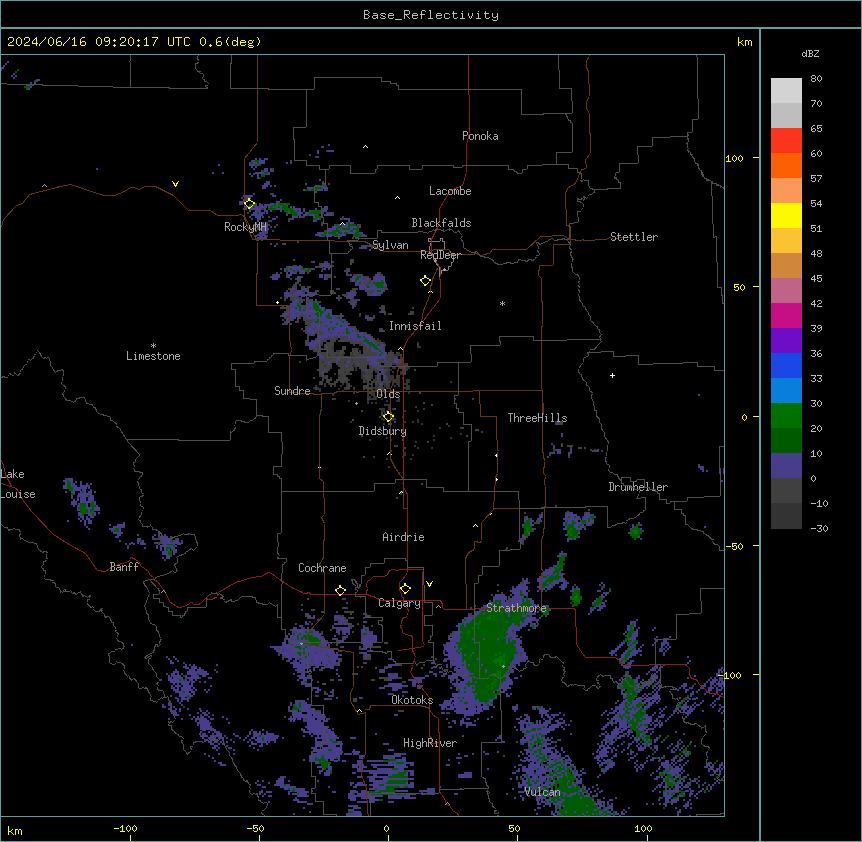Click the RockyMH city label

(x=245, y=226)
